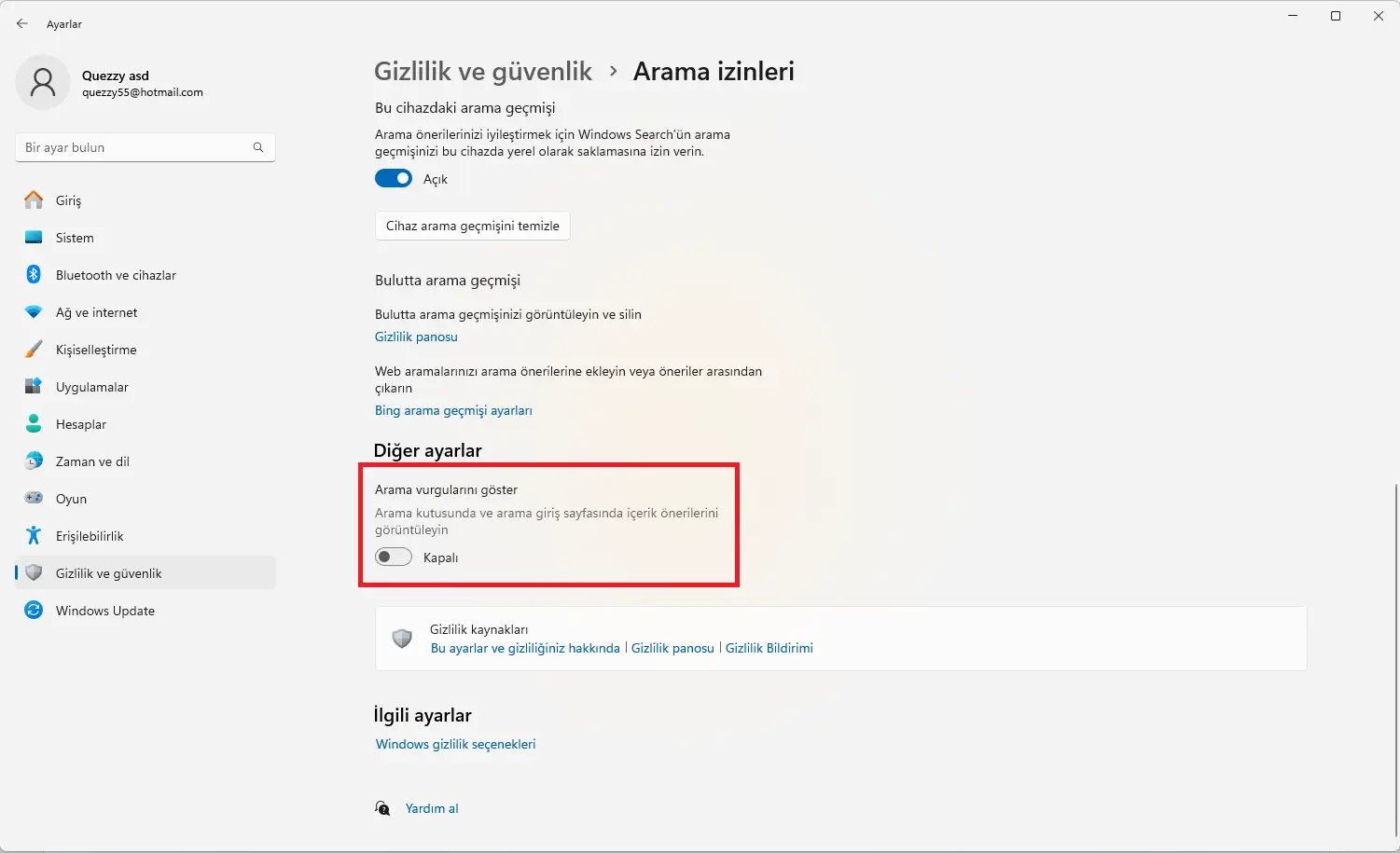Select the Sistem monitor icon
This screenshot has height=853, width=1400.
point(34,237)
